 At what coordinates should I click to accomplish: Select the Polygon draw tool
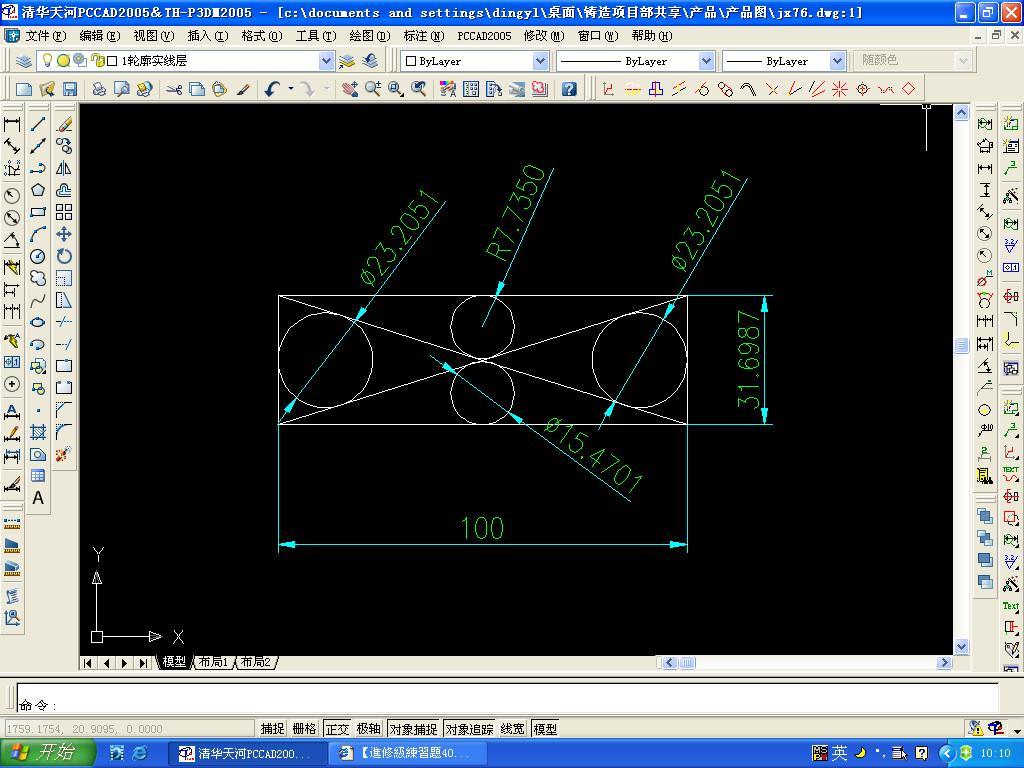[x=38, y=190]
